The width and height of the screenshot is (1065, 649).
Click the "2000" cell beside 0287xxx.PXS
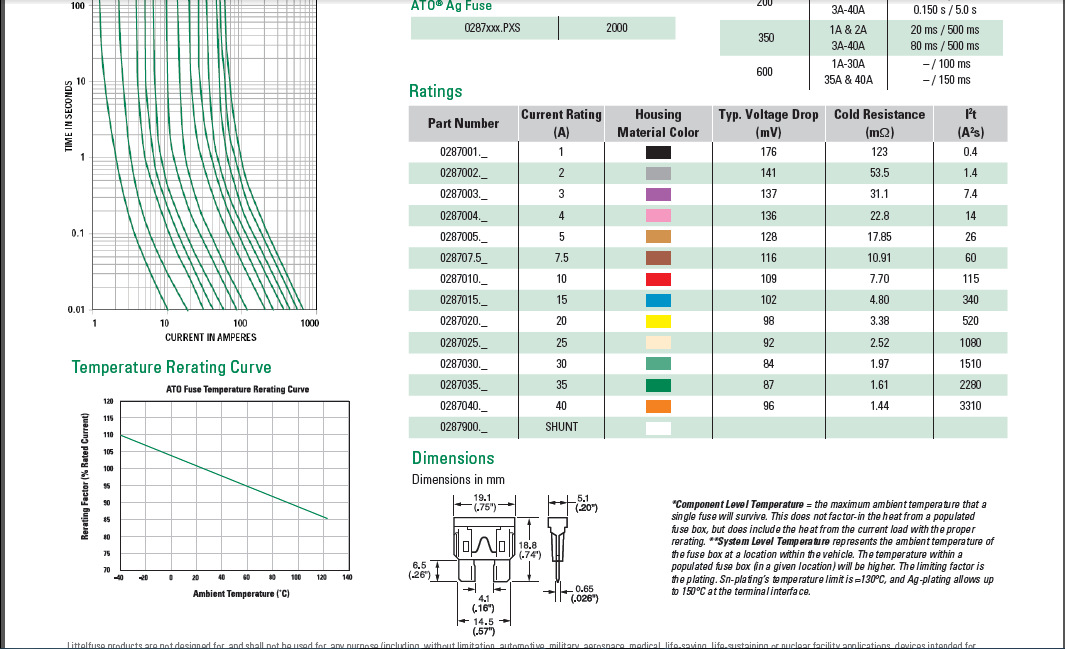[x=617, y=28]
